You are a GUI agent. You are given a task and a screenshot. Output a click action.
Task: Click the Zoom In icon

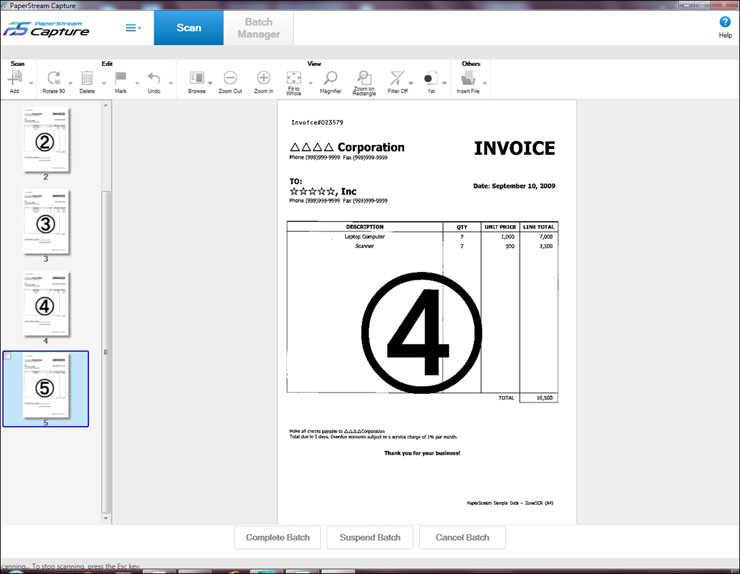264,79
